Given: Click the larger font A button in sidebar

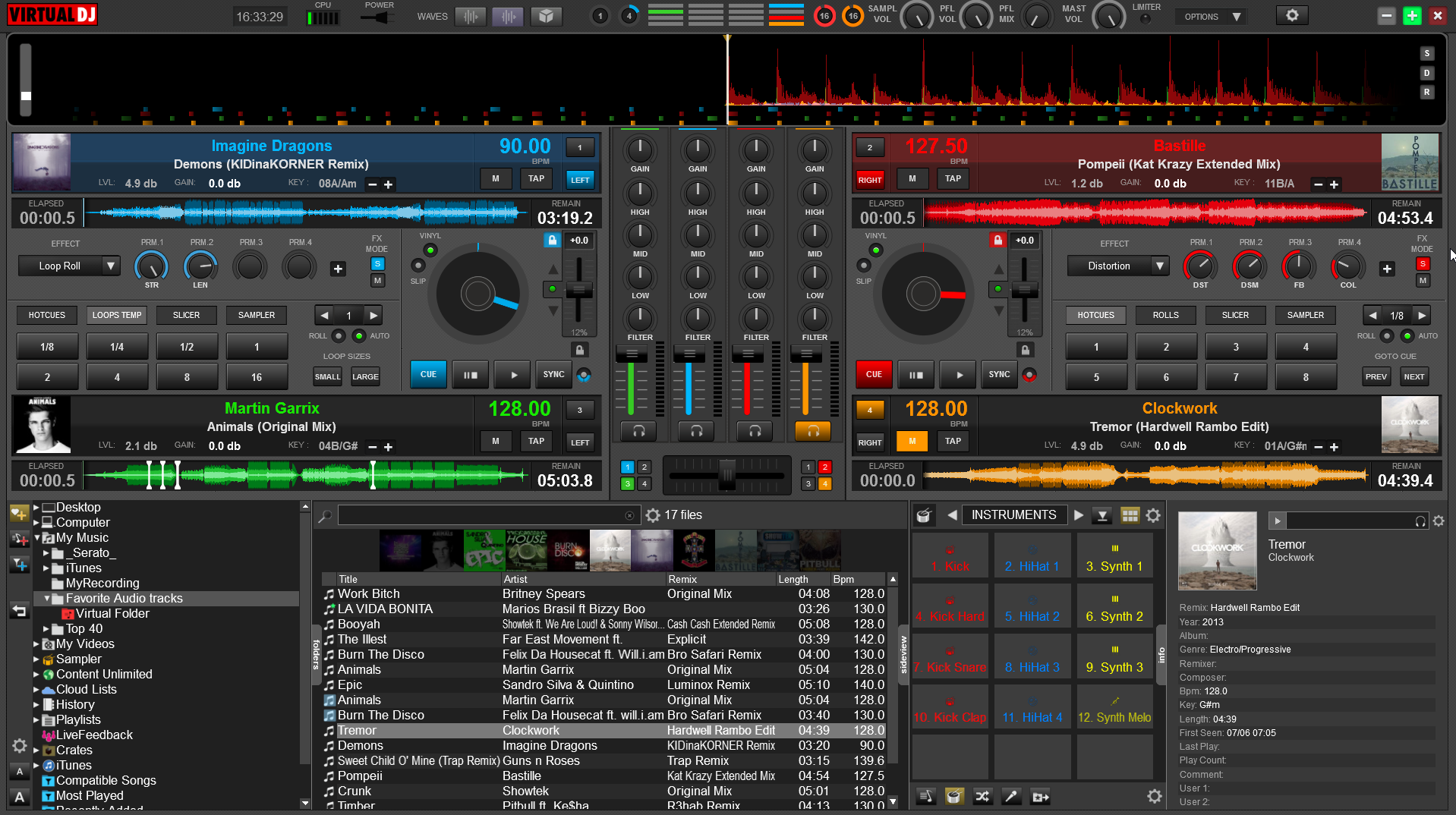Looking at the screenshot, I should (x=19, y=797).
